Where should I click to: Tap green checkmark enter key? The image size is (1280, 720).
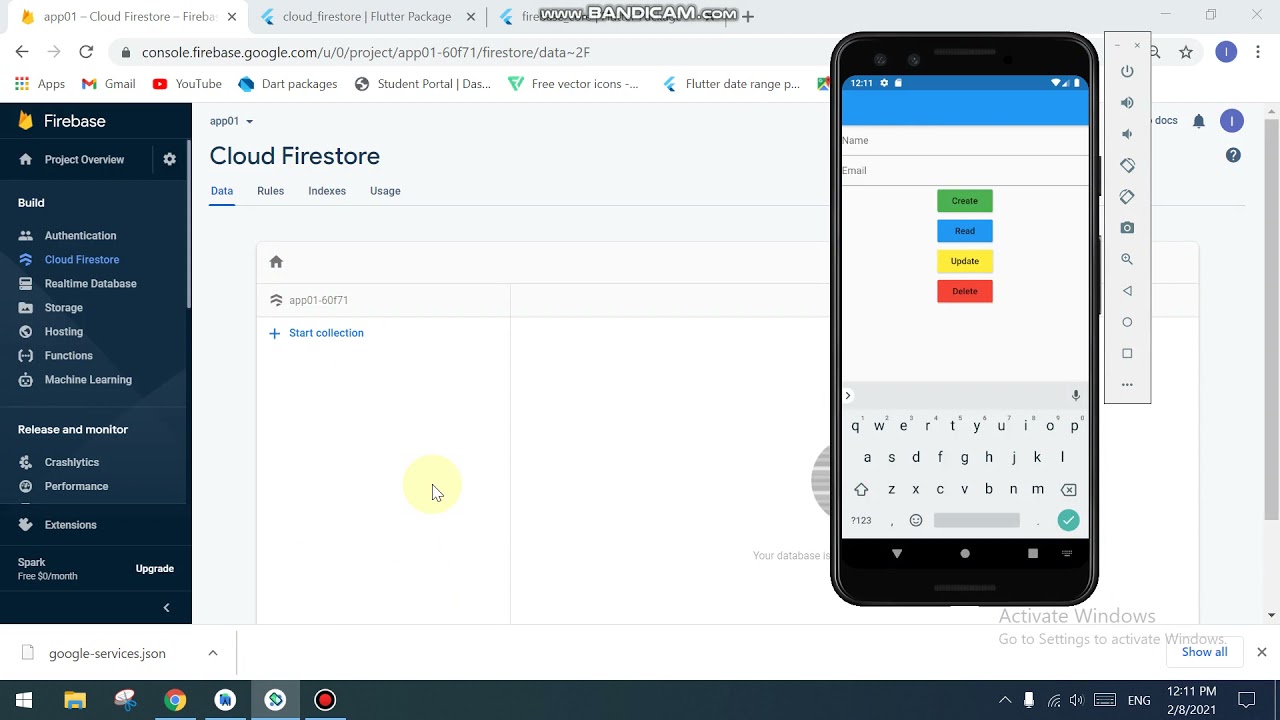(x=1069, y=520)
